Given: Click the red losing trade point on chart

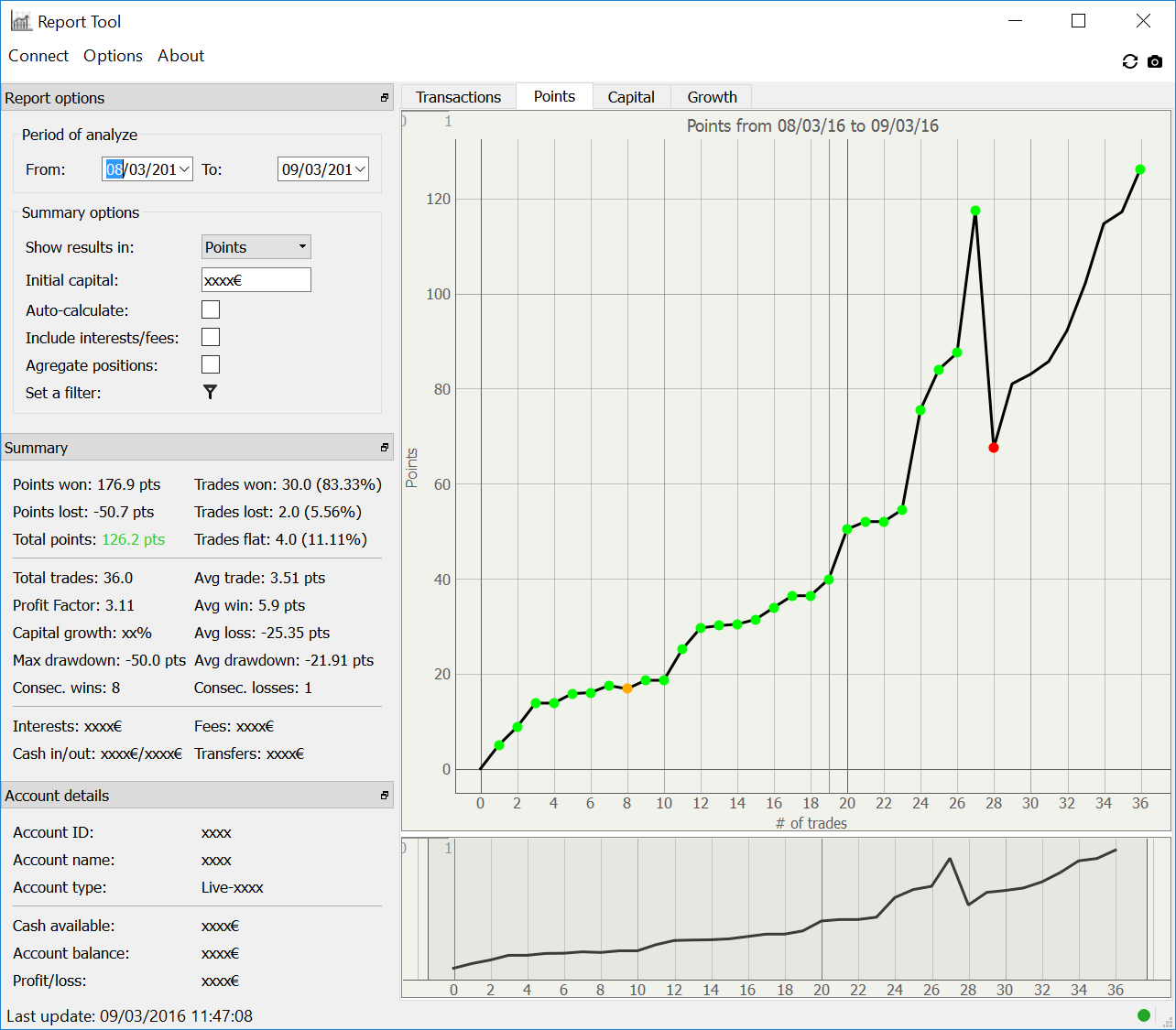Looking at the screenshot, I should 994,448.
